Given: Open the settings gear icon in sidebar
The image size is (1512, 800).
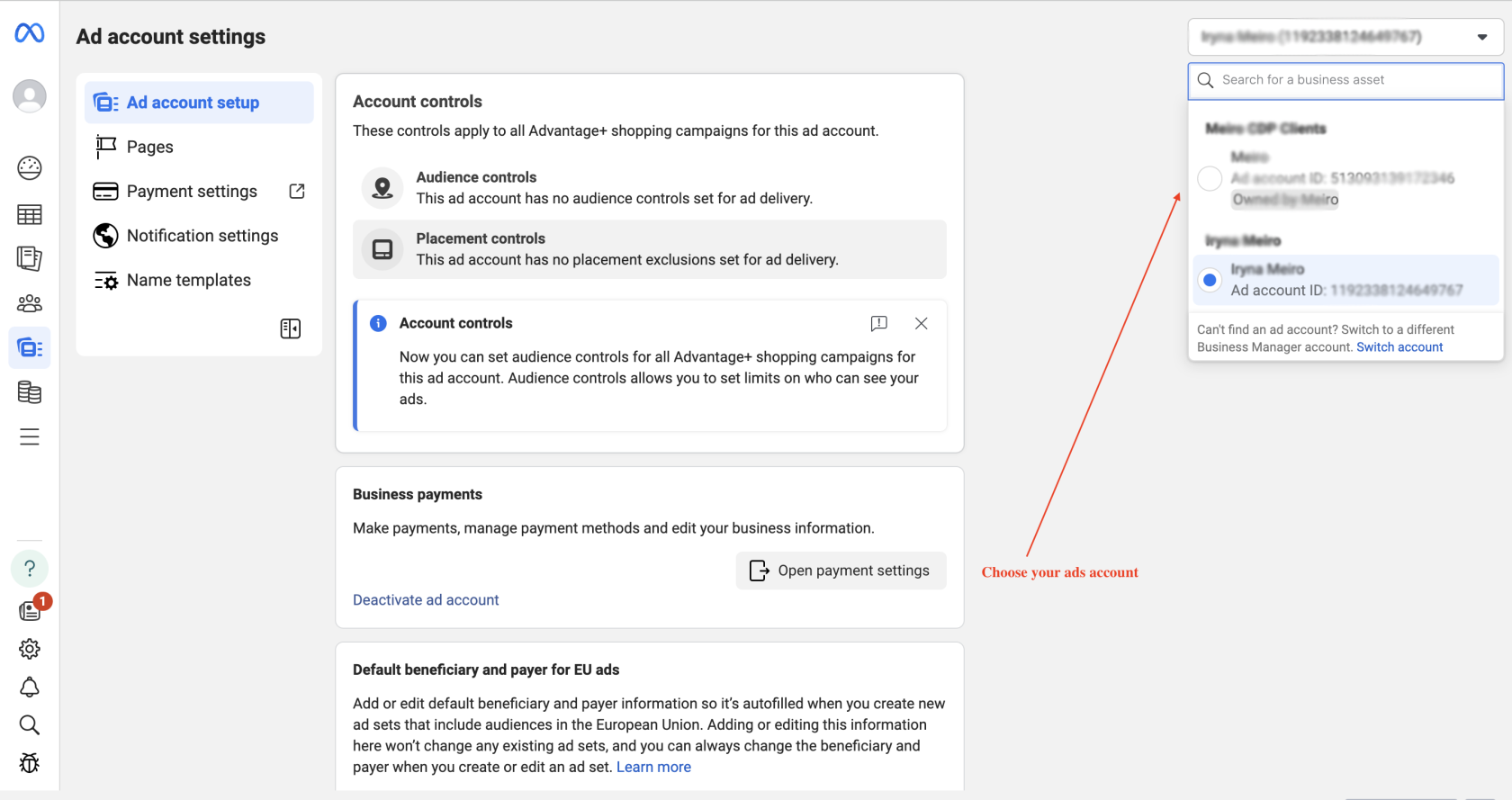Looking at the screenshot, I should tap(30, 649).
